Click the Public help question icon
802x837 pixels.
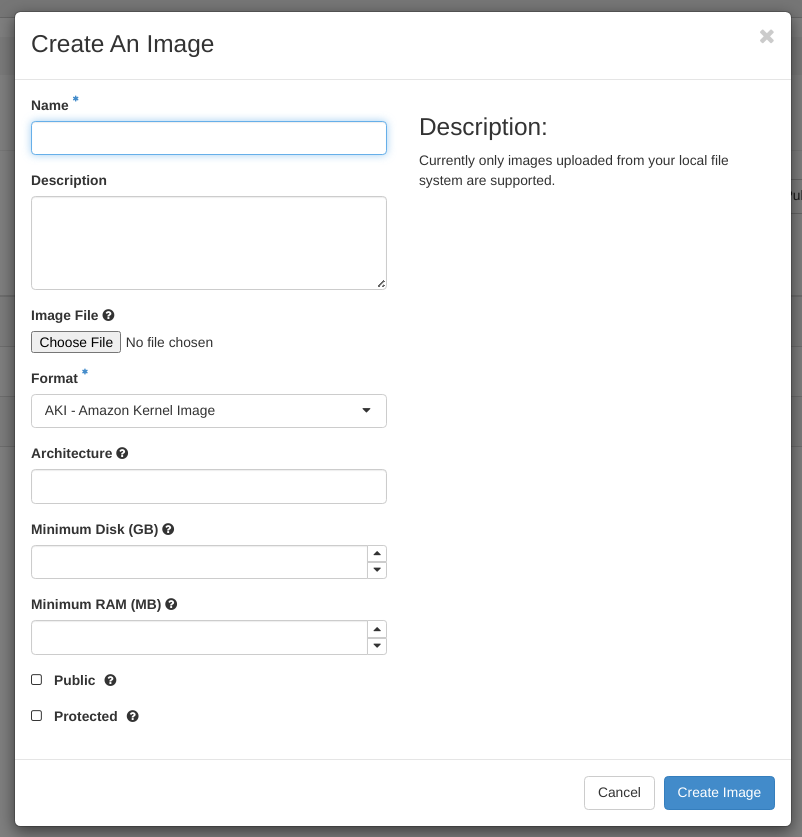pyautogui.click(x=110, y=680)
